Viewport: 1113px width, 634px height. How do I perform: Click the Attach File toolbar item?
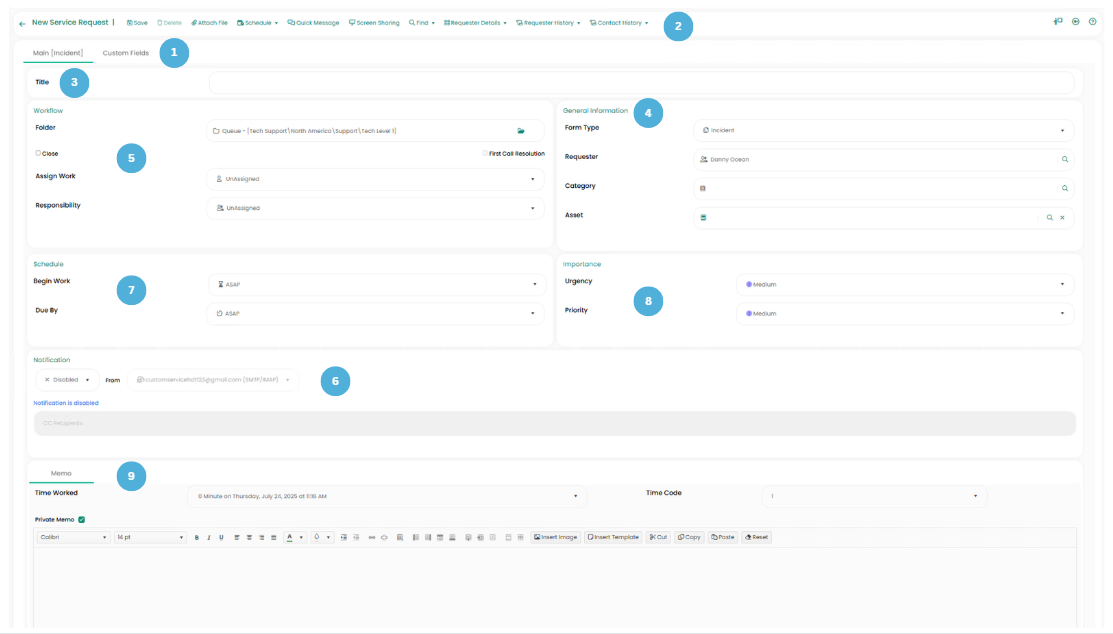coord(209,22)
